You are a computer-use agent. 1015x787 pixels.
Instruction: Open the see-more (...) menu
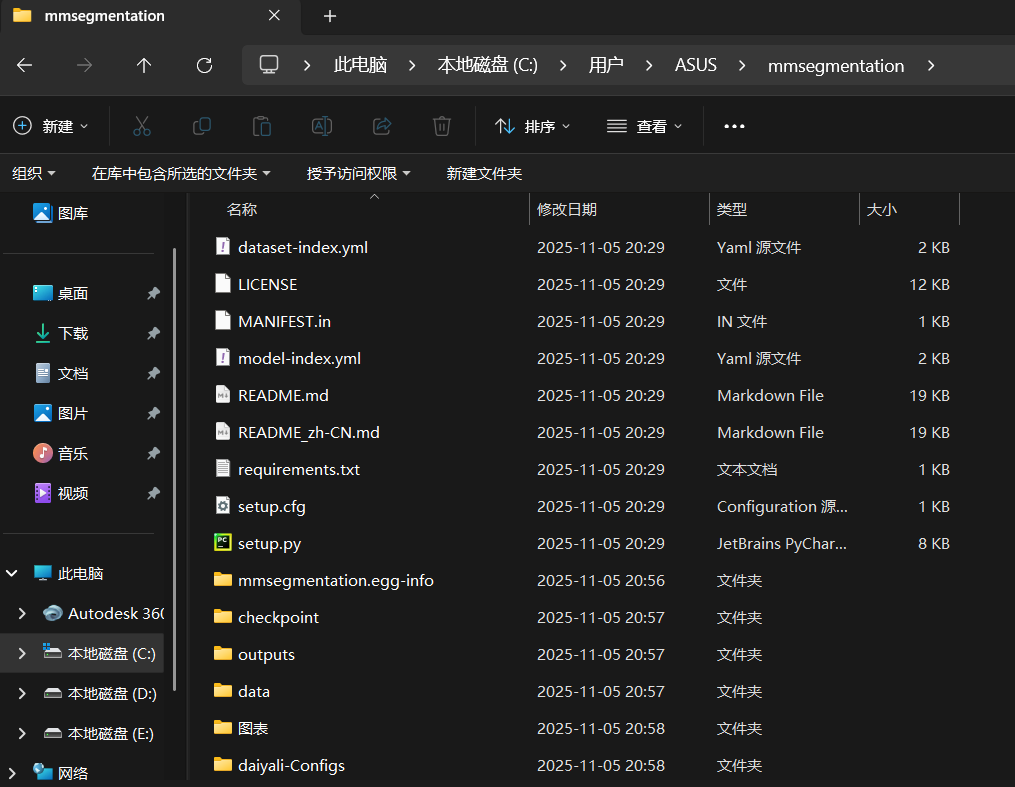734,126
